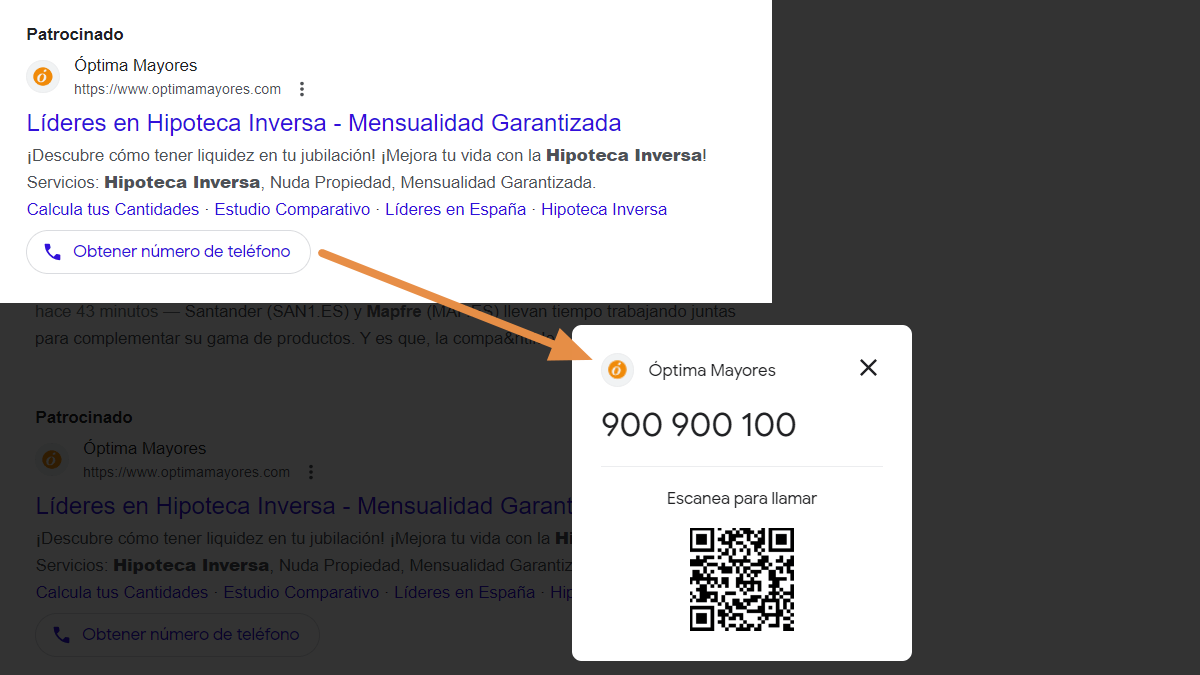Open the three-dot ad options for the second ad
Screen dimensions: 1200x675
click(311, 471)
